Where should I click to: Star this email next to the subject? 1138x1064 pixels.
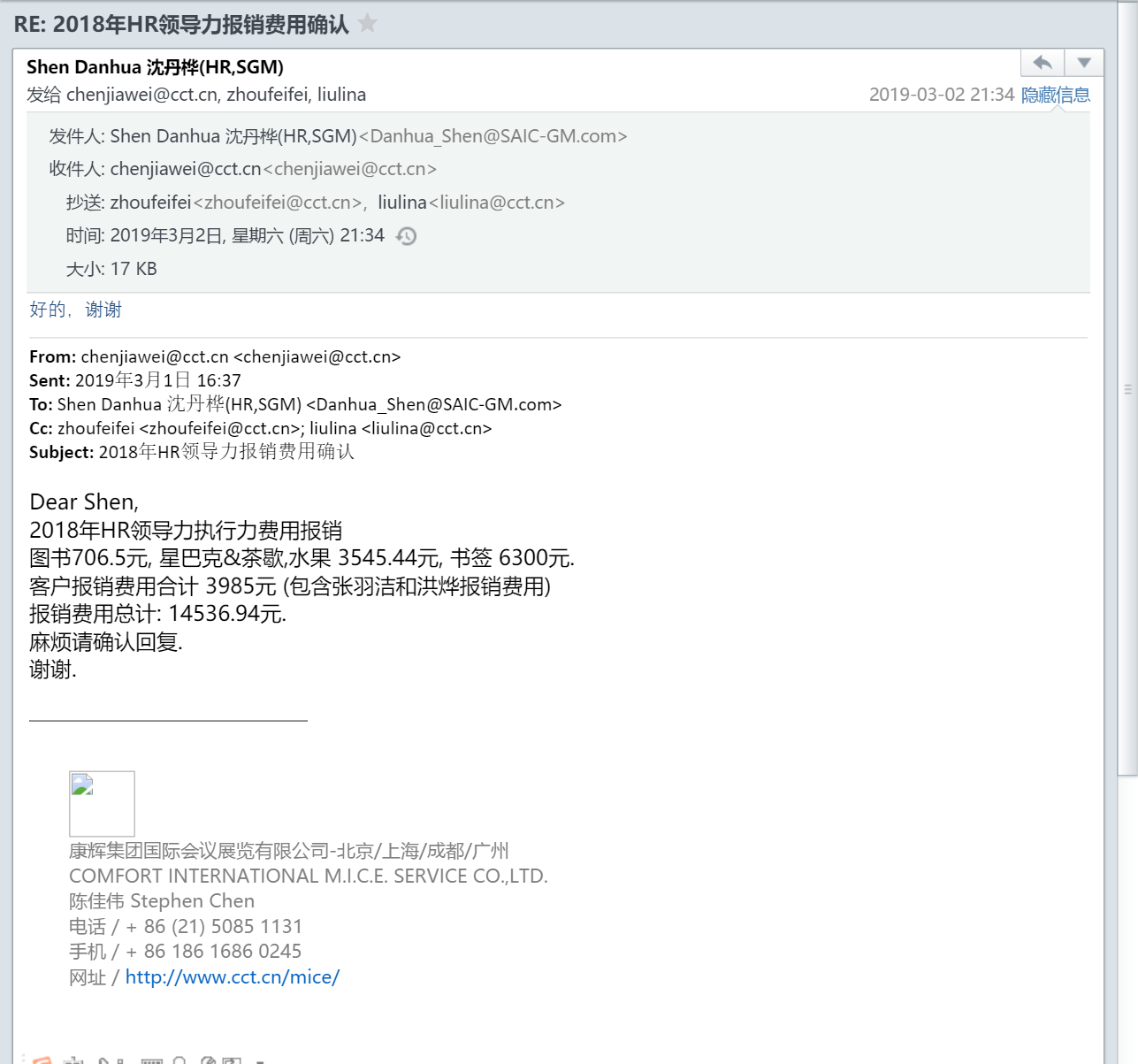pyautogui.click(x=368, y=23)
